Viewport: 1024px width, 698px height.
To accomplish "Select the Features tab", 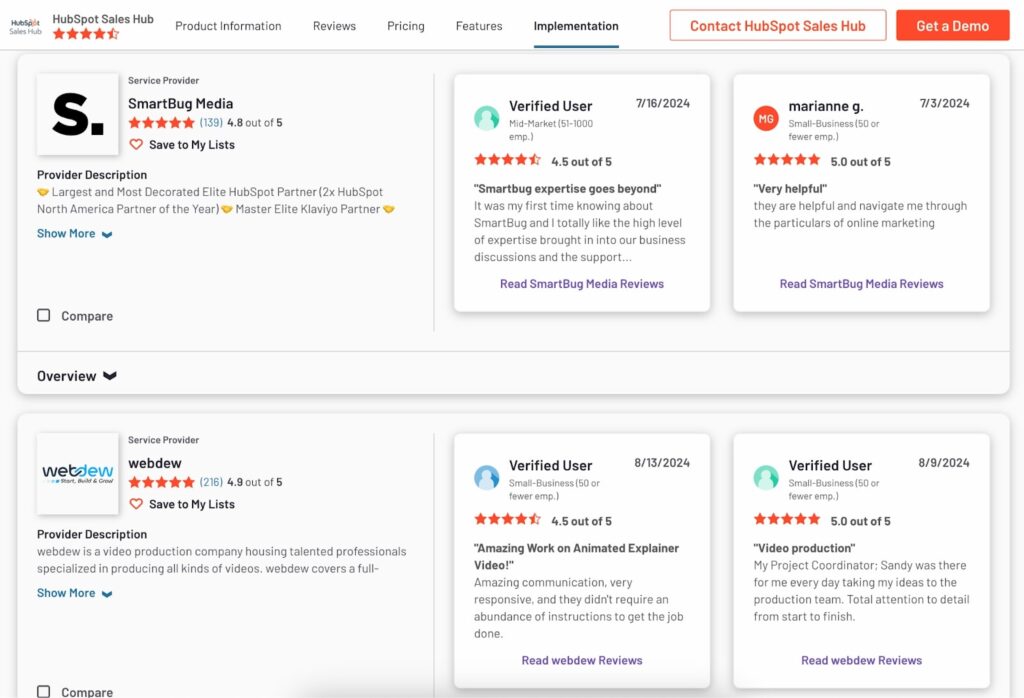I will tap(479, 26).
